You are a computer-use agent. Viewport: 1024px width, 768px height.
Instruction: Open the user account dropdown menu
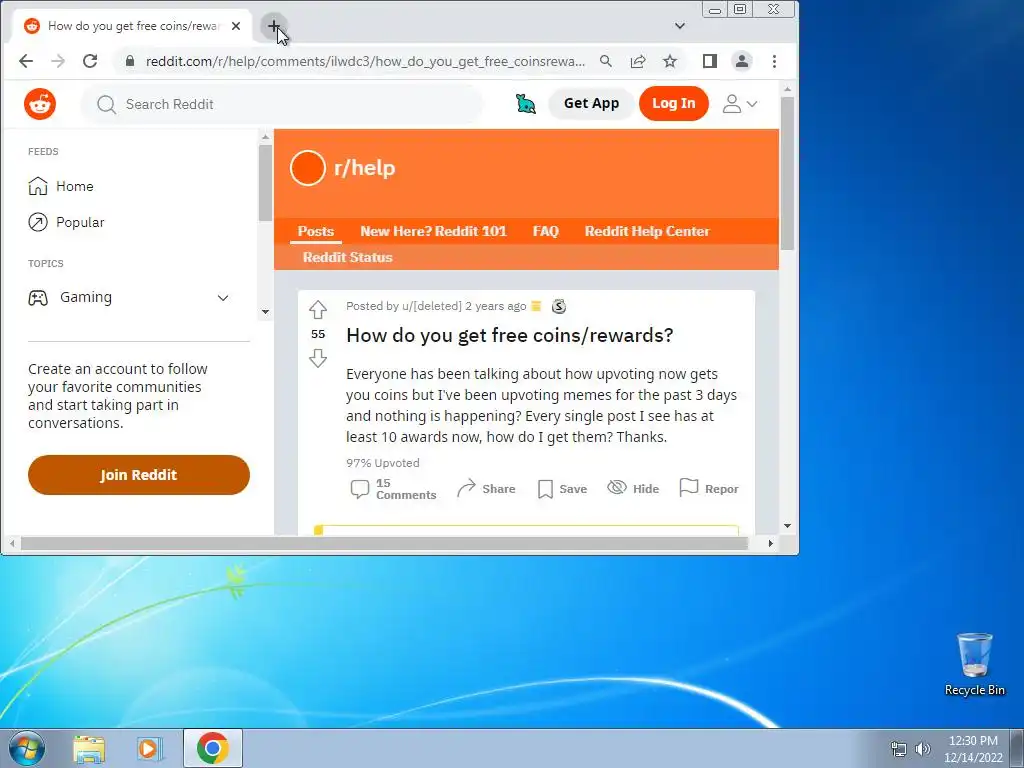(x=739, y=104)
